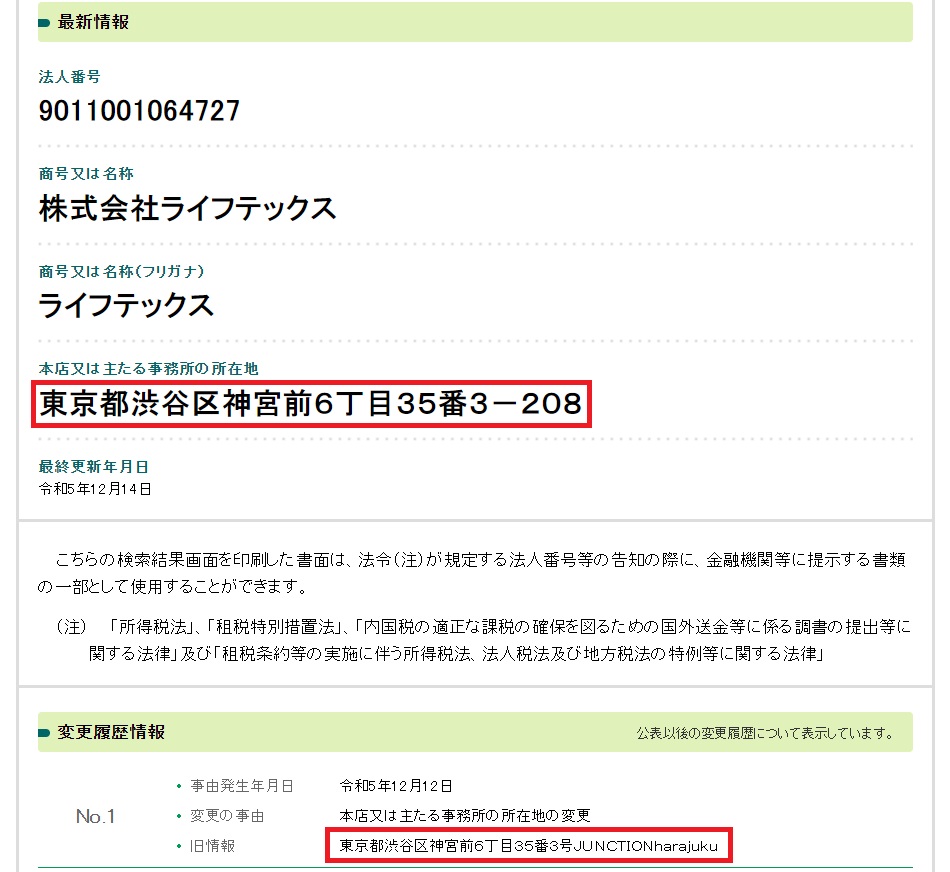Select corporate number 9011001064727
Image resolution: width=950 pixels, height=872 pixels.
pos(139,111)
